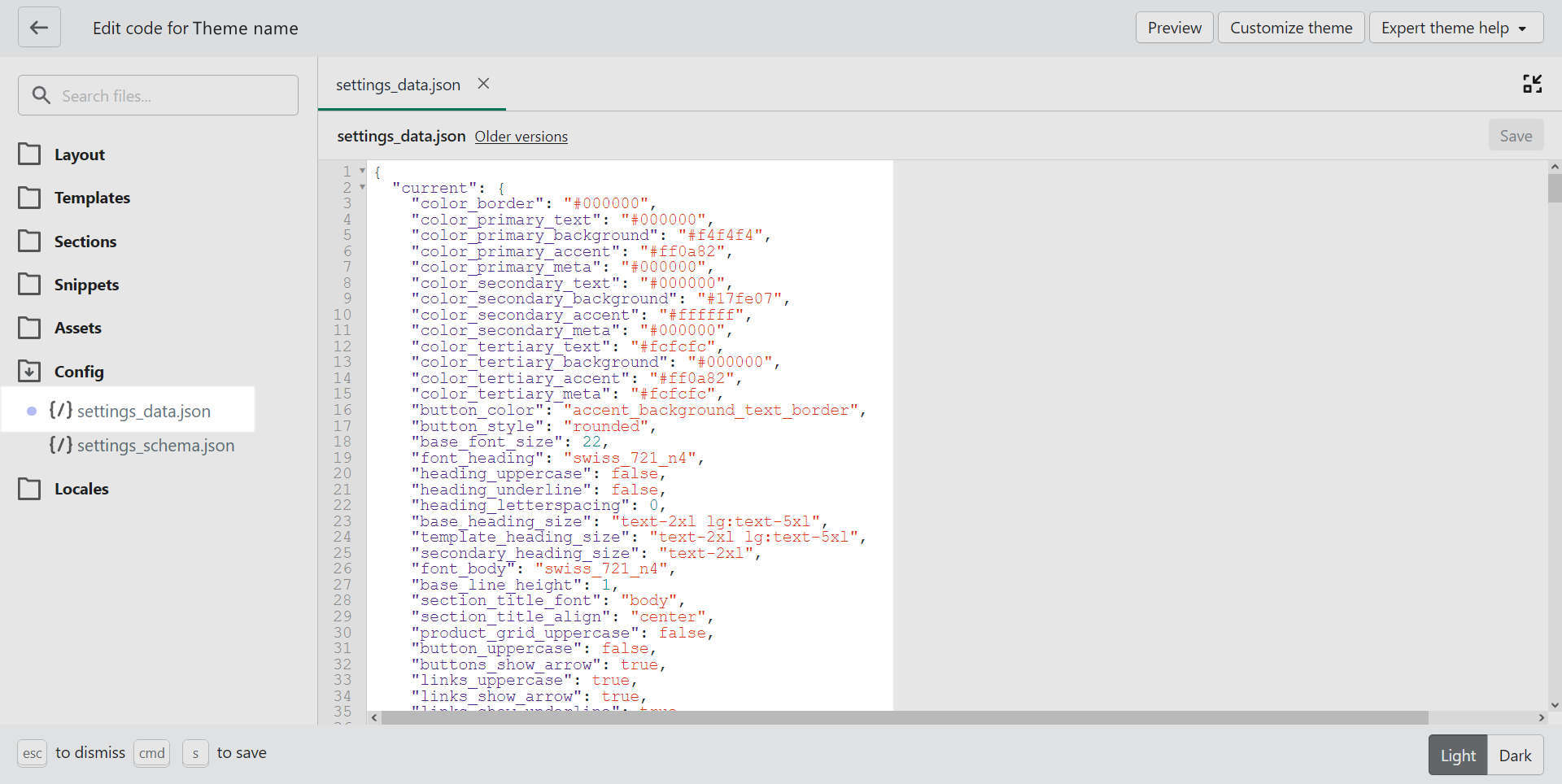This screenshot has height=784, width=1562.
Task: Click the "color_border" key on line 3
Action: pos(478,203)
